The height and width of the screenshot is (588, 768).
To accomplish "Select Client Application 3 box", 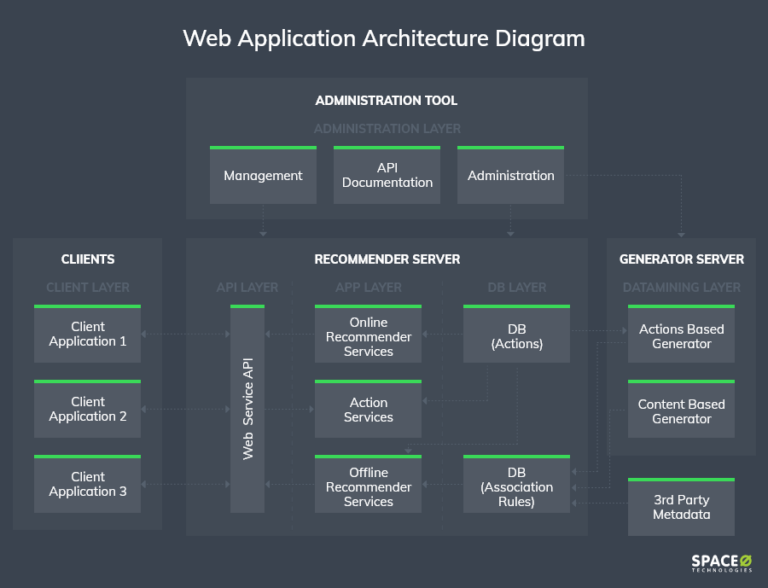I will [x=88, y=484].
